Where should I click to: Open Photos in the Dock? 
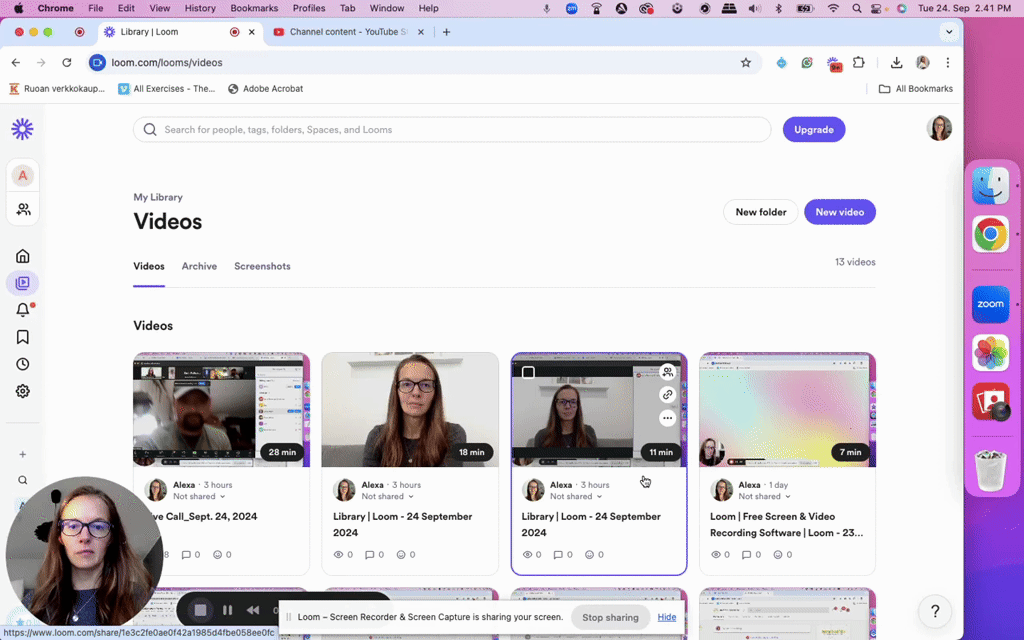click(991, 353)
